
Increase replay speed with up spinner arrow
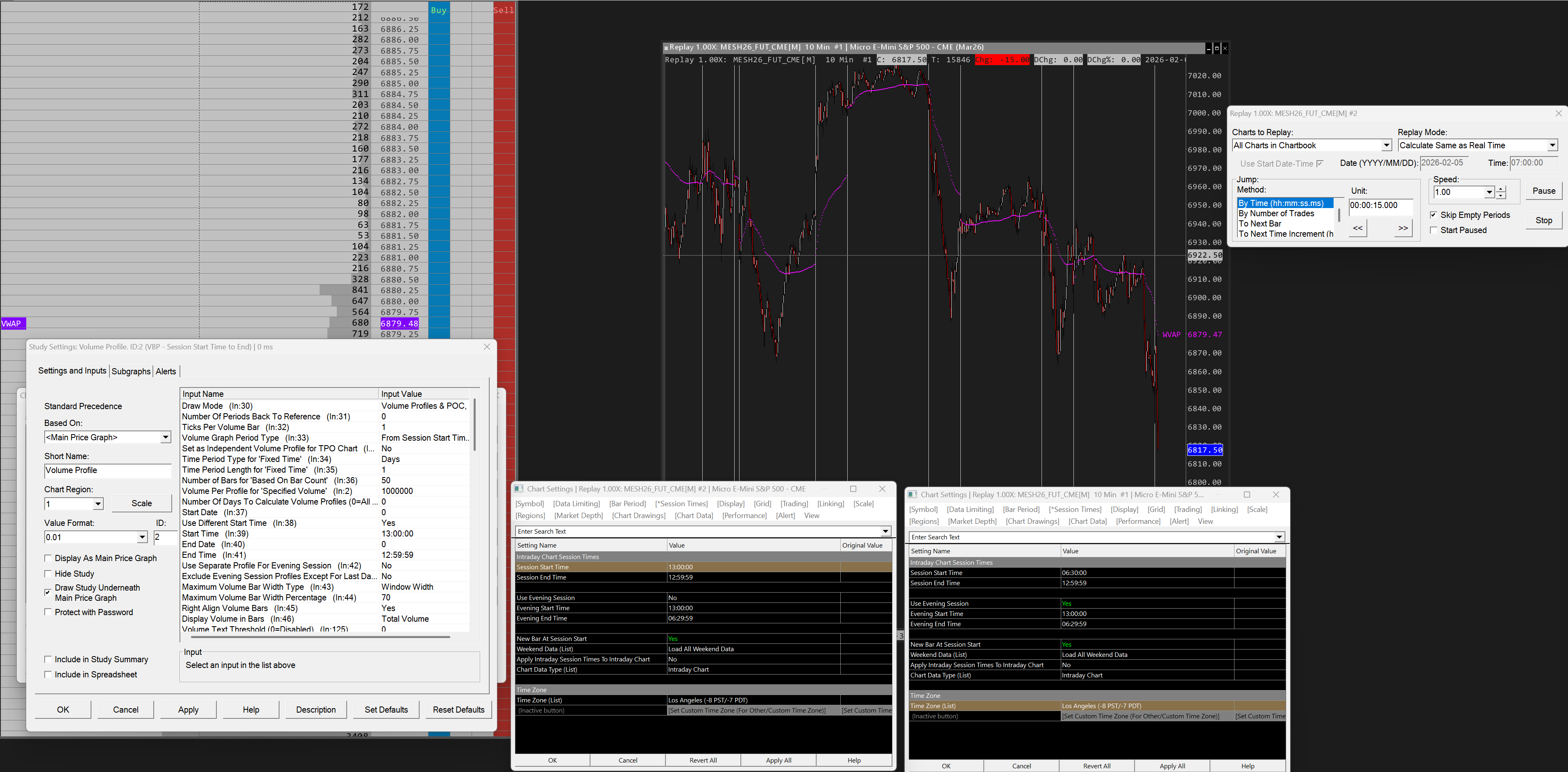[1501, 188]
